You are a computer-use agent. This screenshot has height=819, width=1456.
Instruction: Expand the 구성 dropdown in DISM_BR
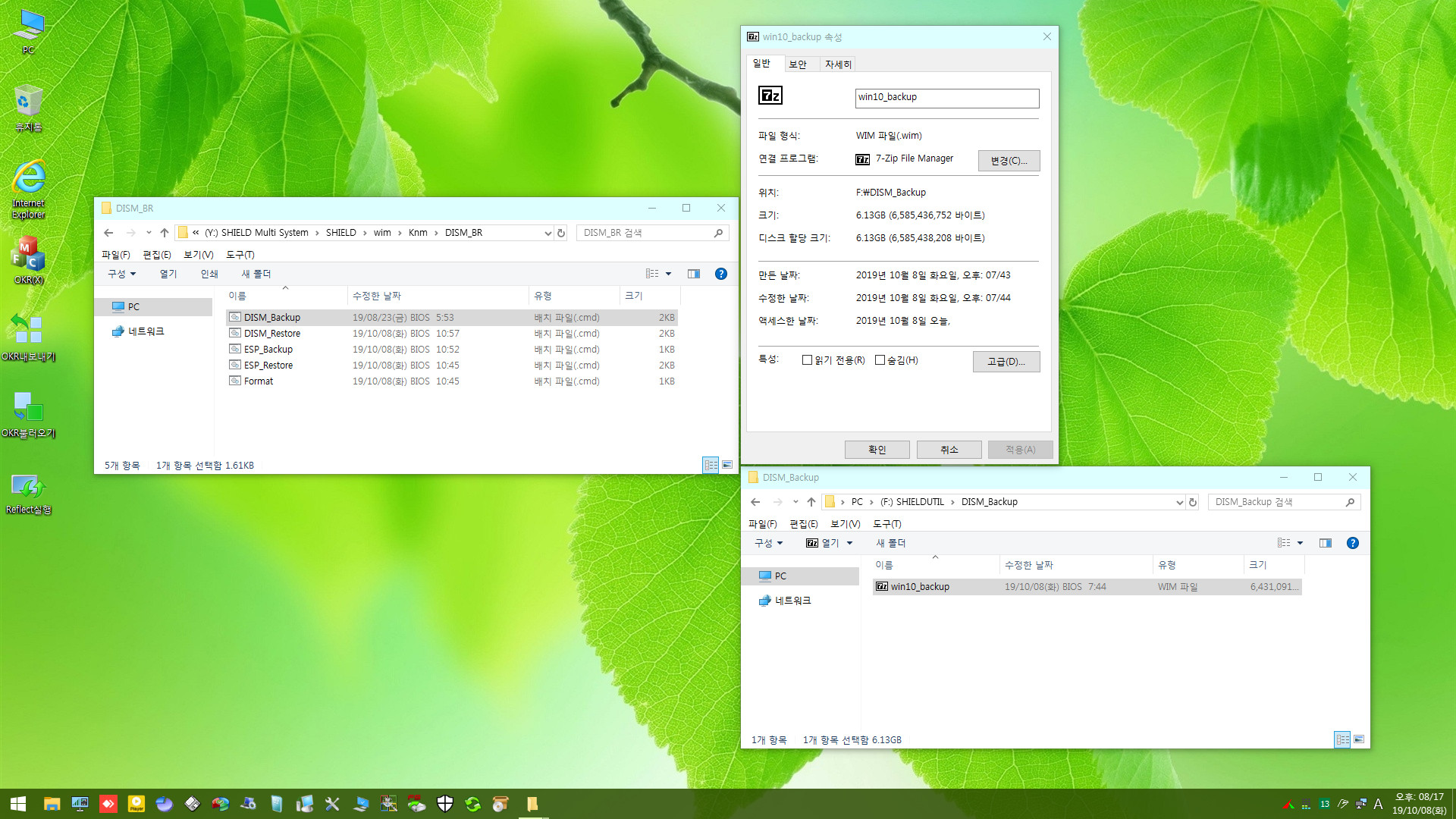(x=122, y=274)
